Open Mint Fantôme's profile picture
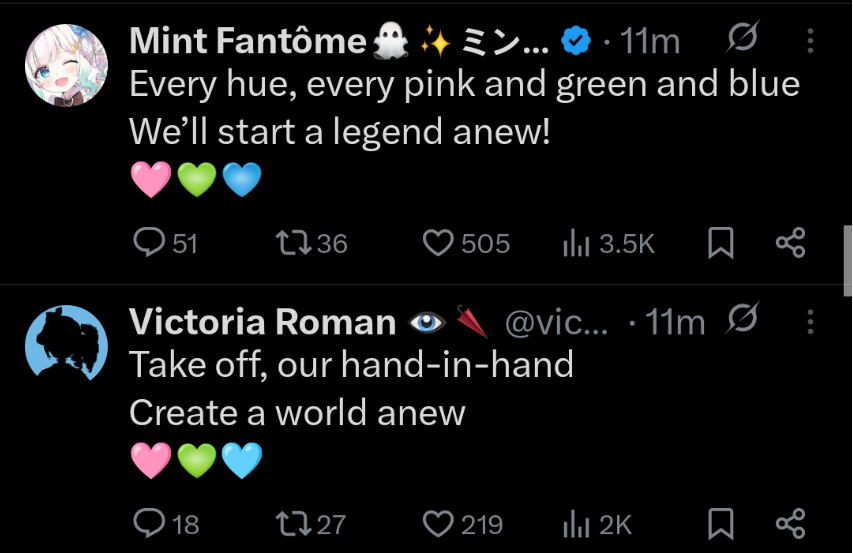853x553 pixels. pyautogui.click(x=66, y=65)
